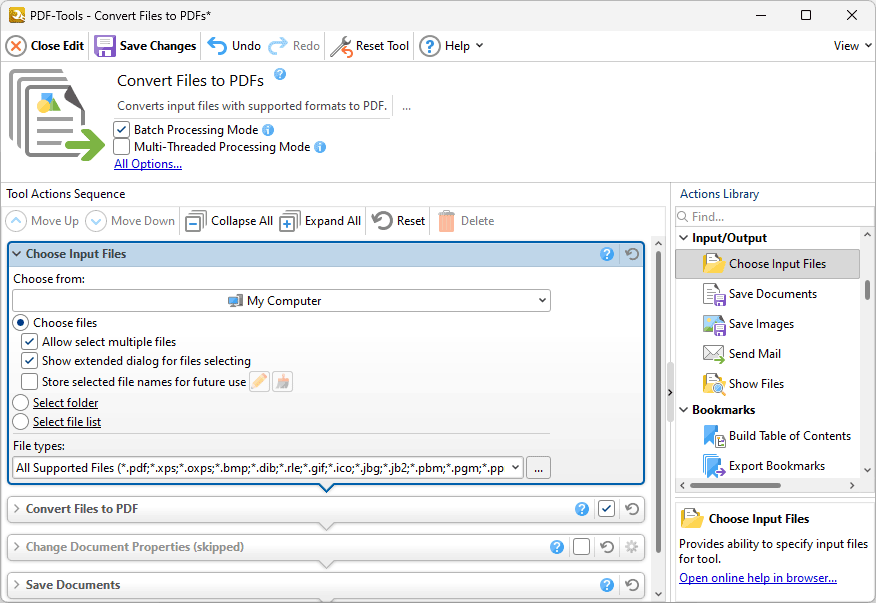
Task: Expand All actions in the sequence
Action: click(320, 221)
